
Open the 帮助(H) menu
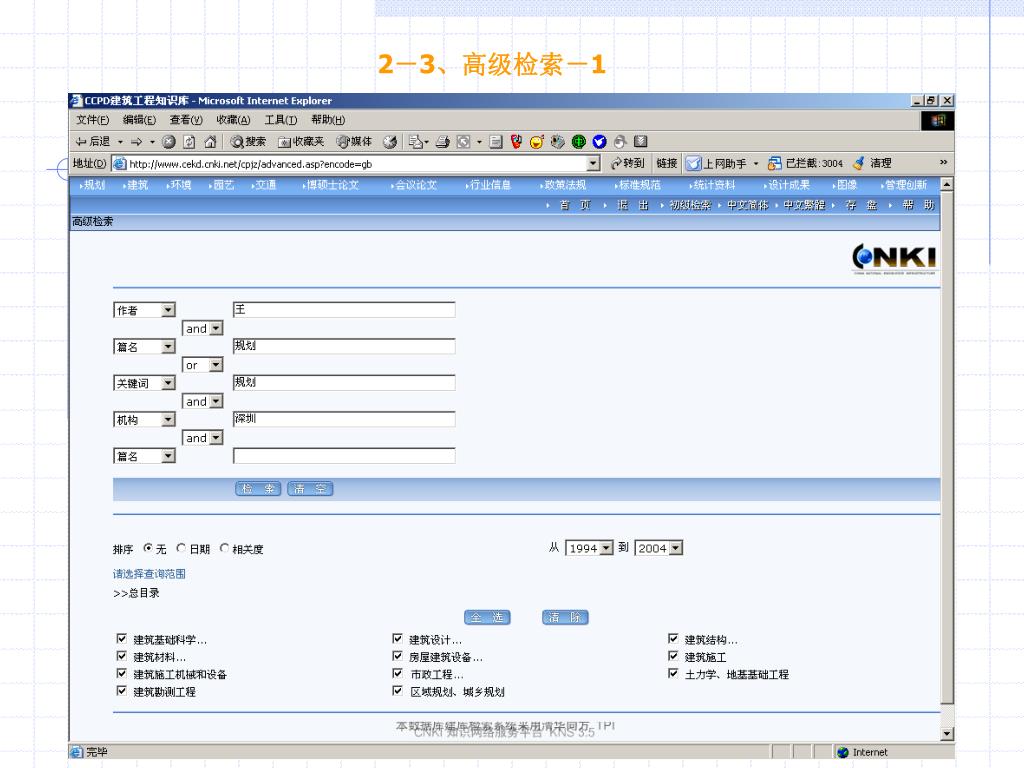click(328, 120)
